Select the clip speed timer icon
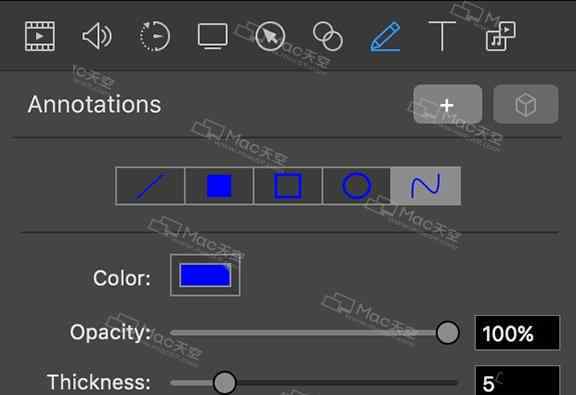 [155, 36]
